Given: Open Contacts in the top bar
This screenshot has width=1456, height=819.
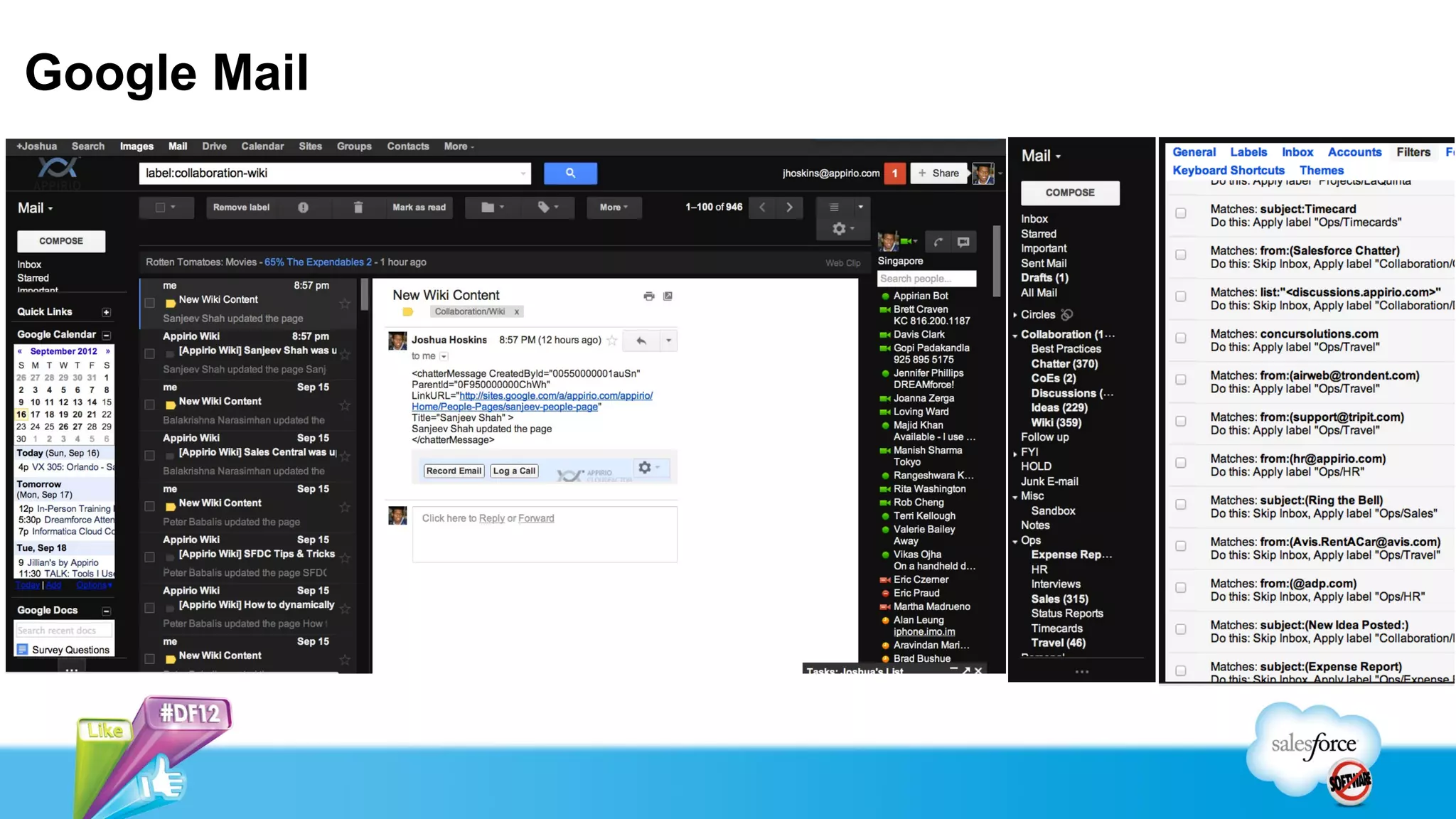Looking at the screenshot, I should click(408, 146).
